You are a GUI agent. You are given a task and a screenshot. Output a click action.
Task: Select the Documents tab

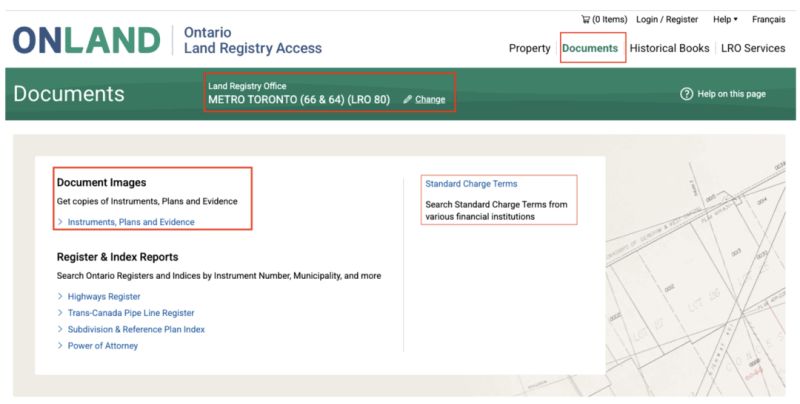[x=590, y=48]
